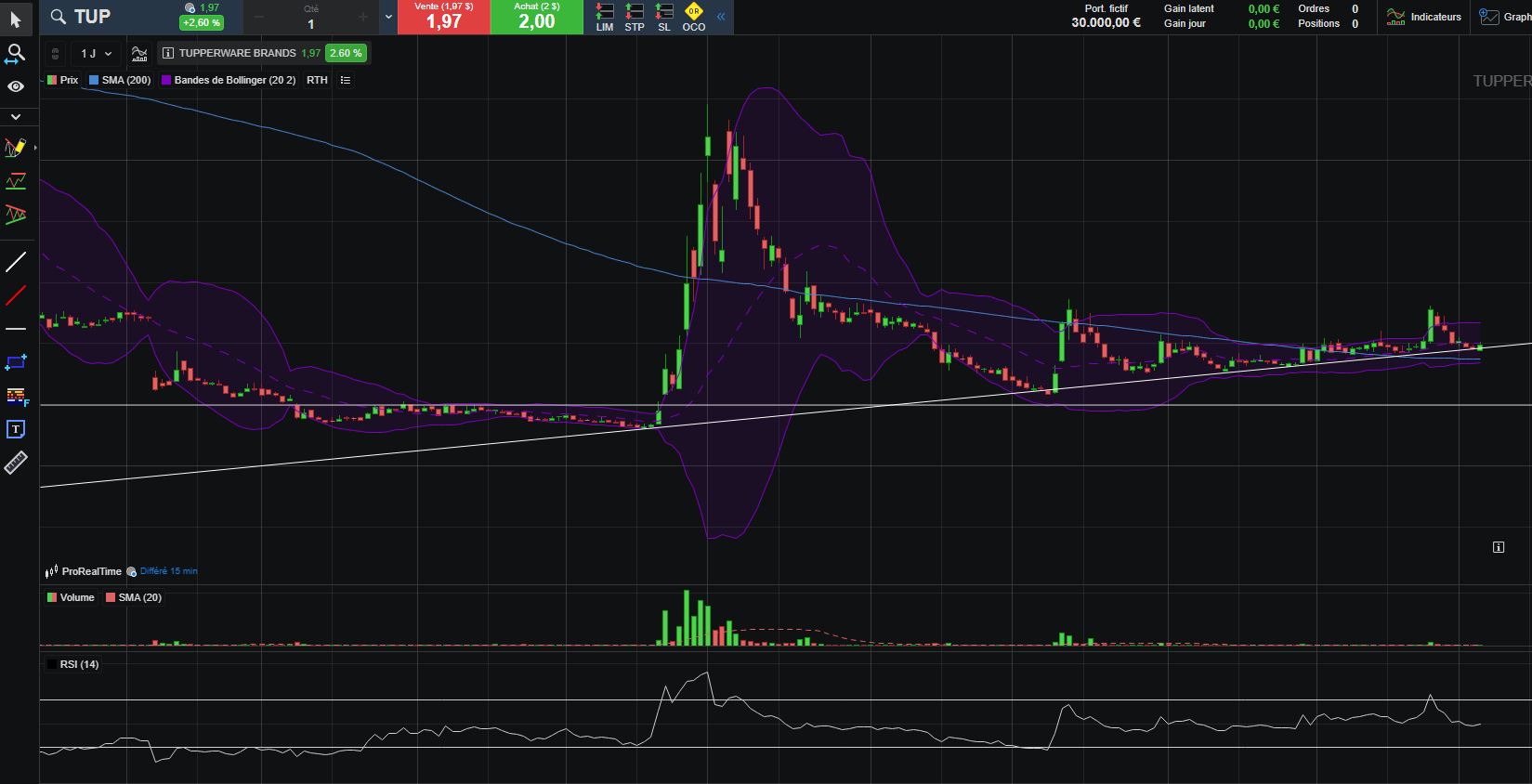Toggle the scroll lock icon beside timeframe
Viewport: 1532px width, 784px height.
click(55, 54)
